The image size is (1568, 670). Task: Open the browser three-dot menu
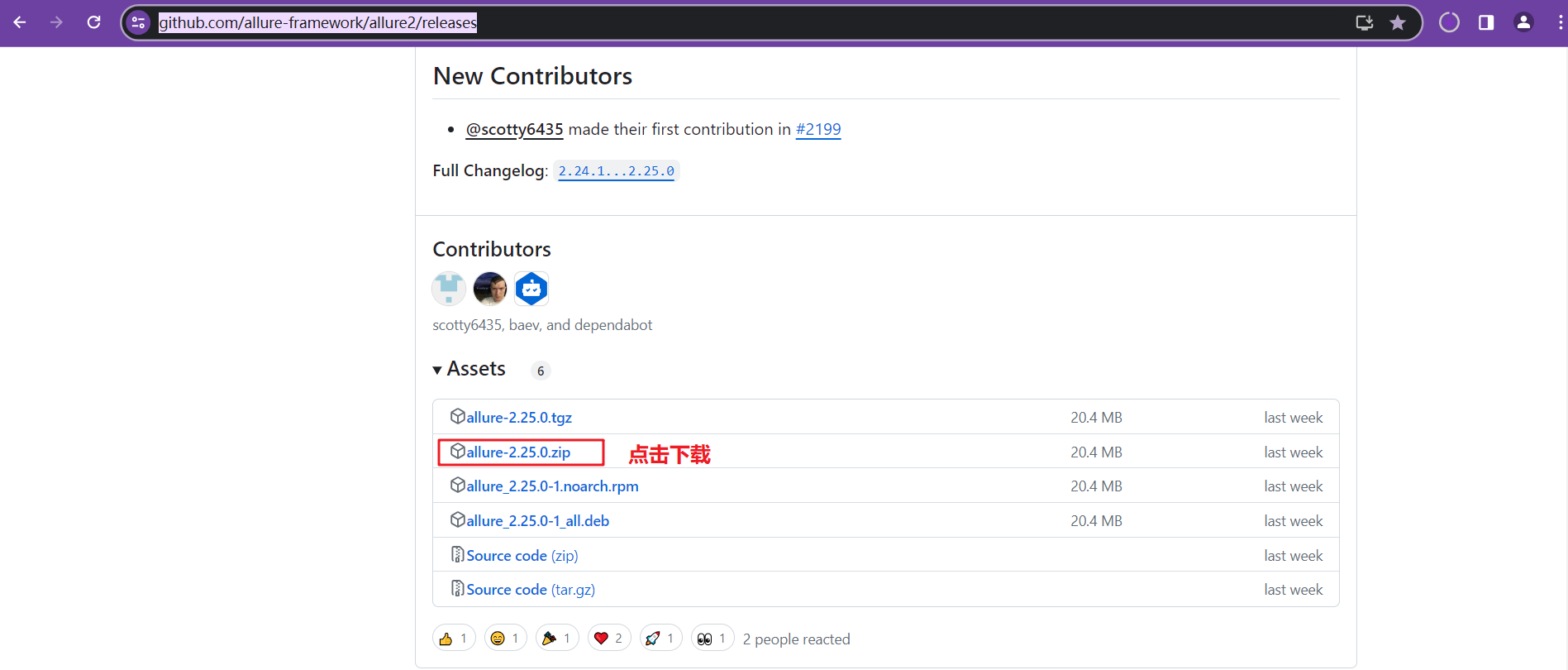1560,22
